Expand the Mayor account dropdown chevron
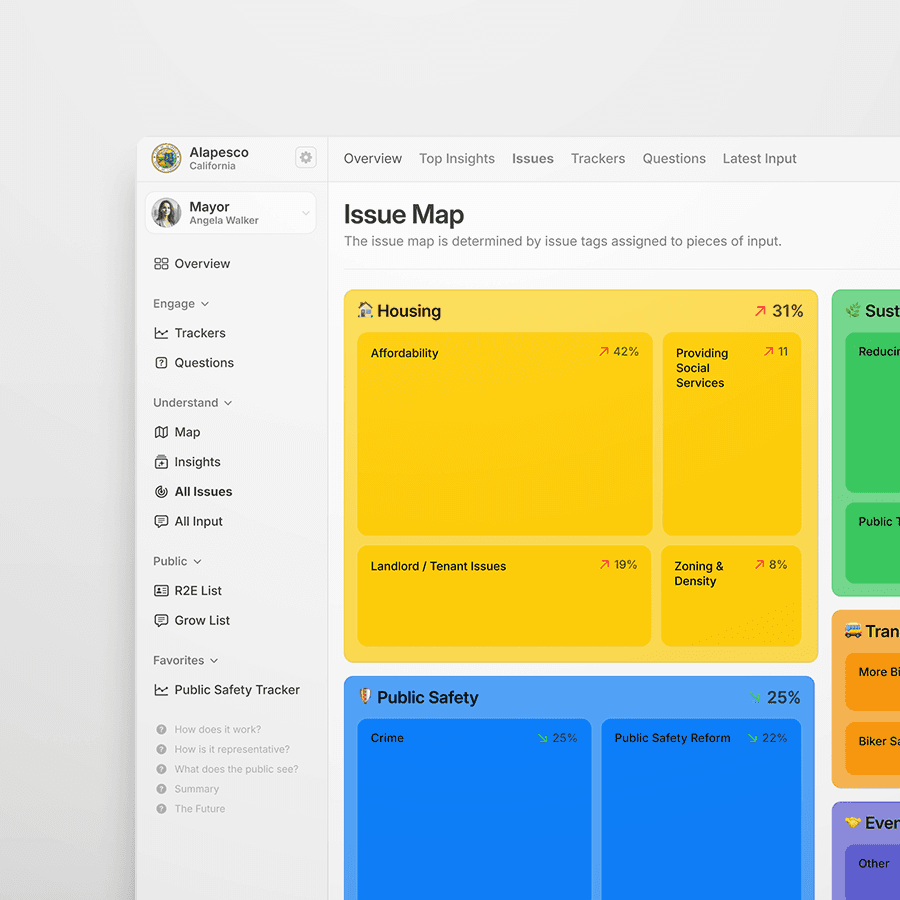900x900 pixels. (x=305, y=213)
